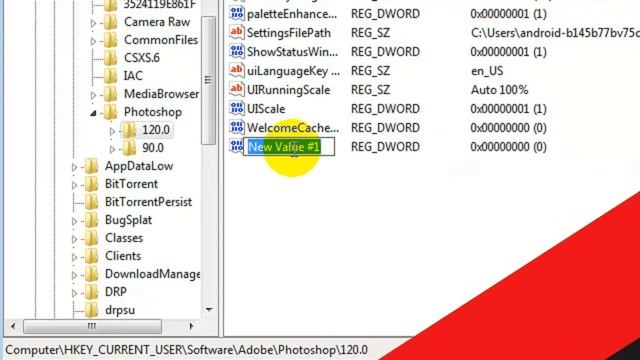Select the WelcomeCache... value name
This screenshot has height=360, width=640.
pos(293,128)
